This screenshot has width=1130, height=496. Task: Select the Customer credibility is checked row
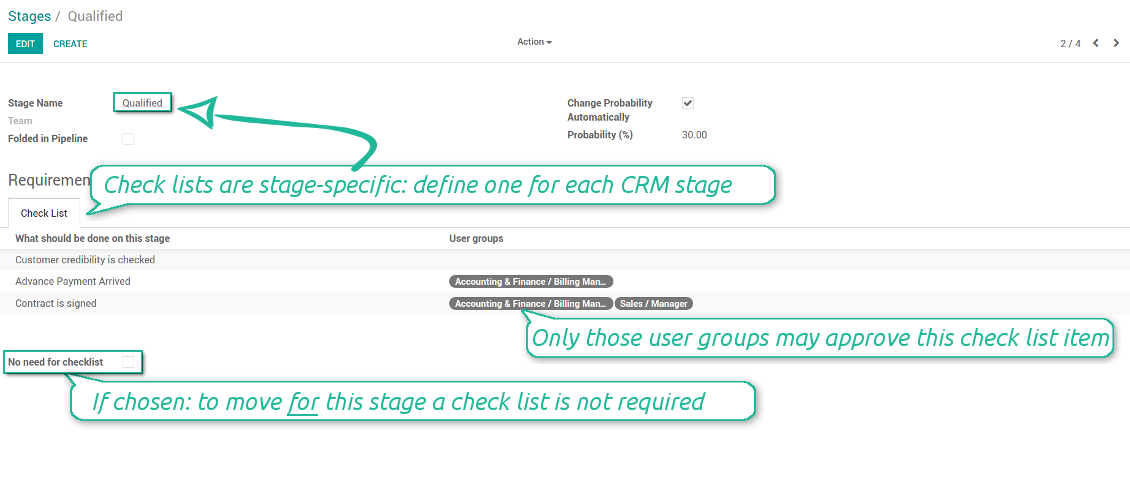click(x=85, y=260)
